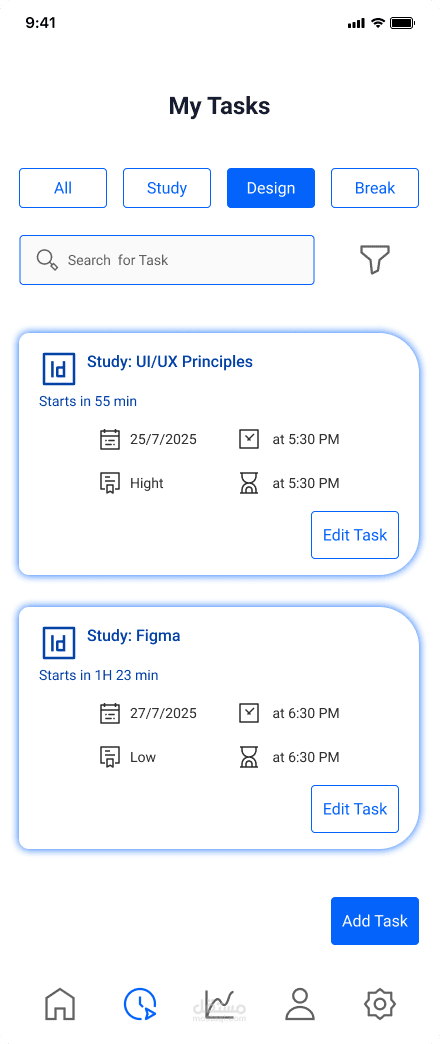
Task: Switch to the Break filter tab
Action: click(x=375, y=188)
